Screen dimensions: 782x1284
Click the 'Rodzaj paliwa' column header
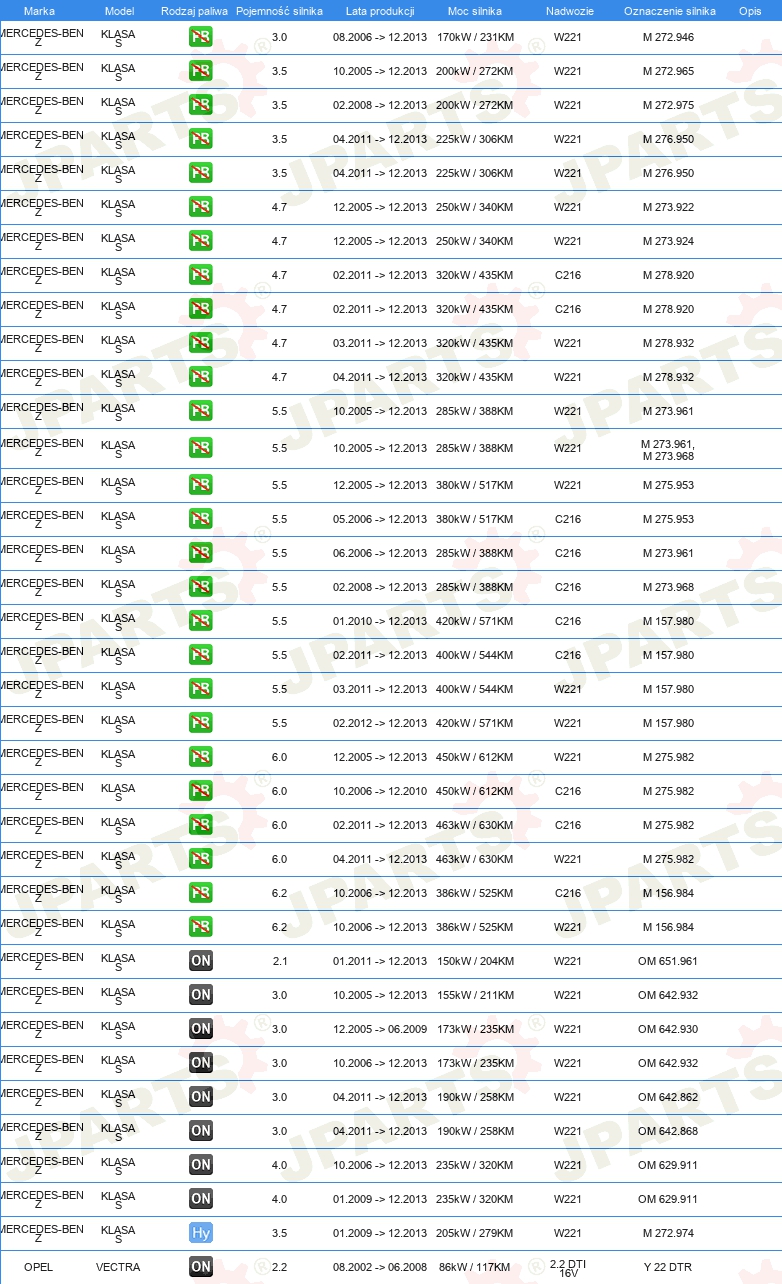195,11
